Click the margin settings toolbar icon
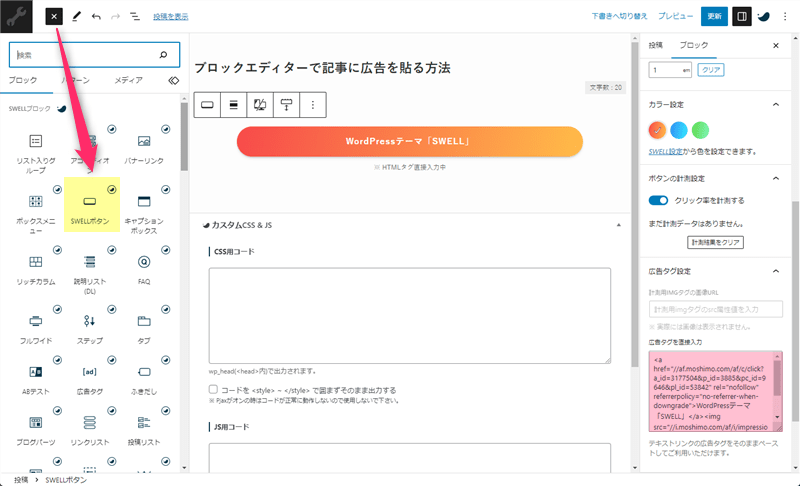The image size is (800, 486). tap(287, 105)
